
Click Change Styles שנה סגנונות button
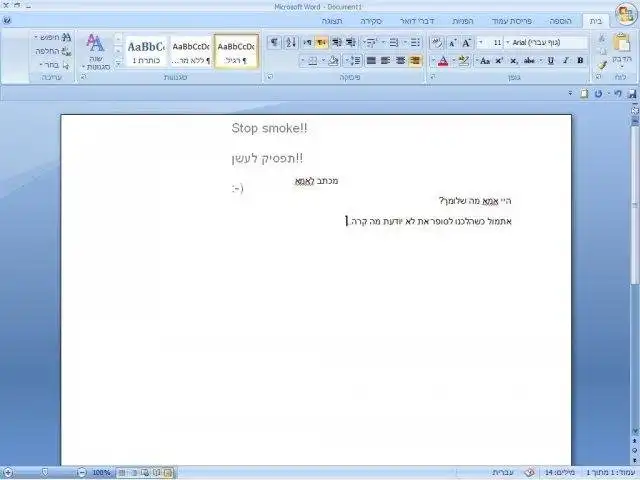point(96,52)
